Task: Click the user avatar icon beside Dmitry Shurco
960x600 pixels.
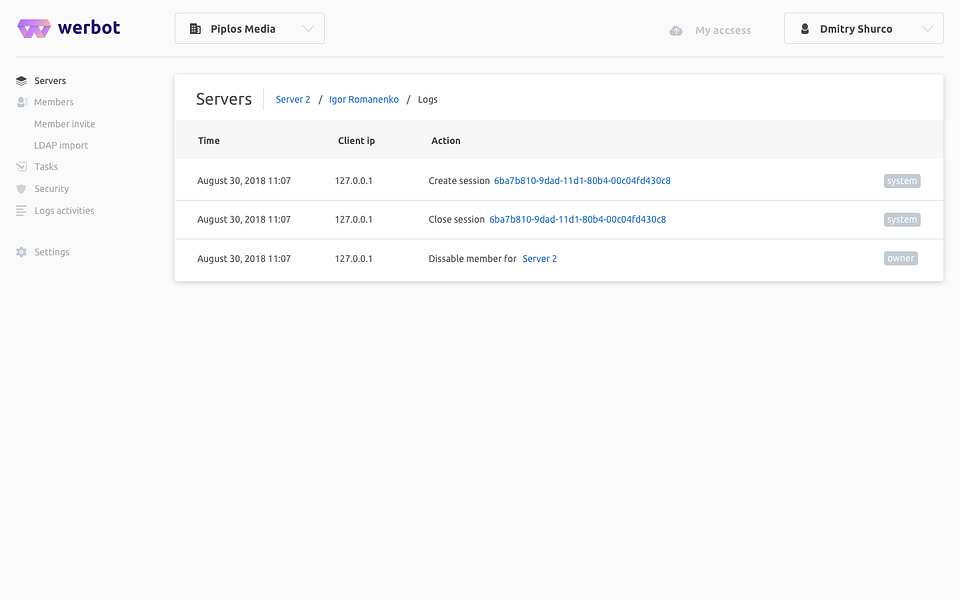Action: point(804,29)
